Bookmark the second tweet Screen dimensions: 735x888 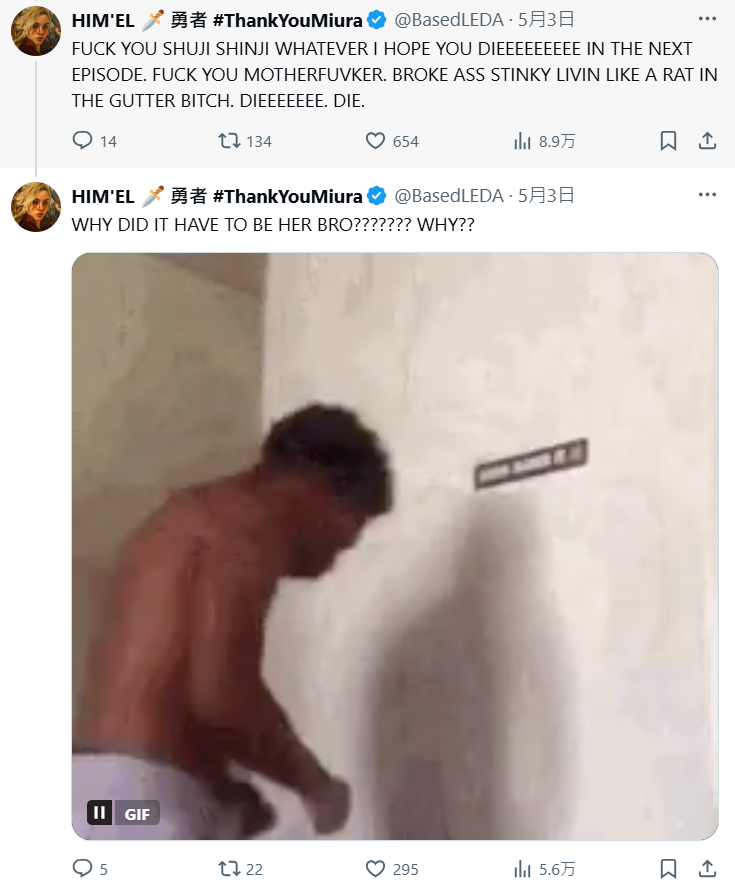point(668,869)
